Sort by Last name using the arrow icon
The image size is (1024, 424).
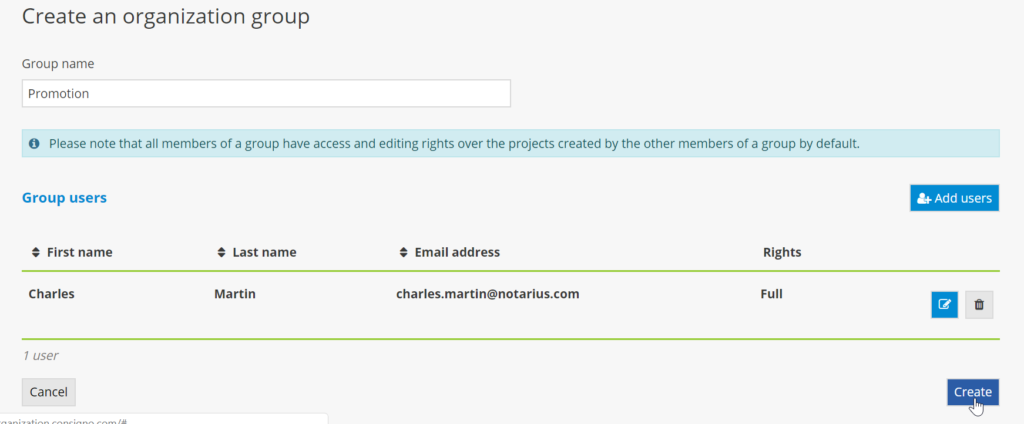pos(222,252)
